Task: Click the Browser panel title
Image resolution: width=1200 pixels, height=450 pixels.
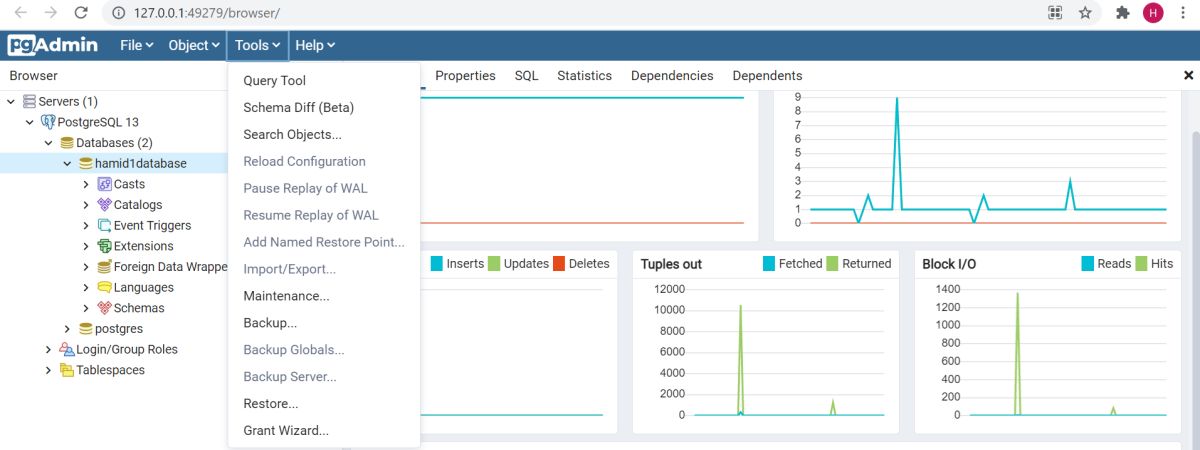Action: [x=33, y=75]
